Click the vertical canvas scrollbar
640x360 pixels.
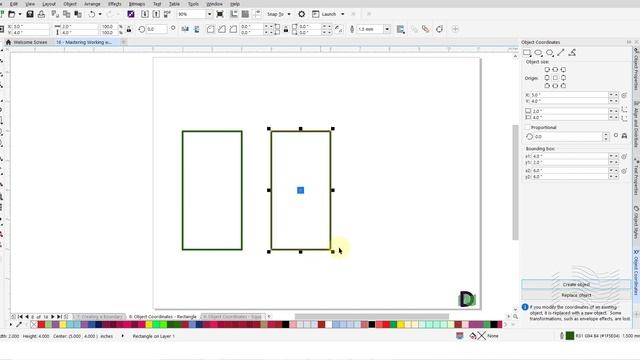tap(516, 182)
